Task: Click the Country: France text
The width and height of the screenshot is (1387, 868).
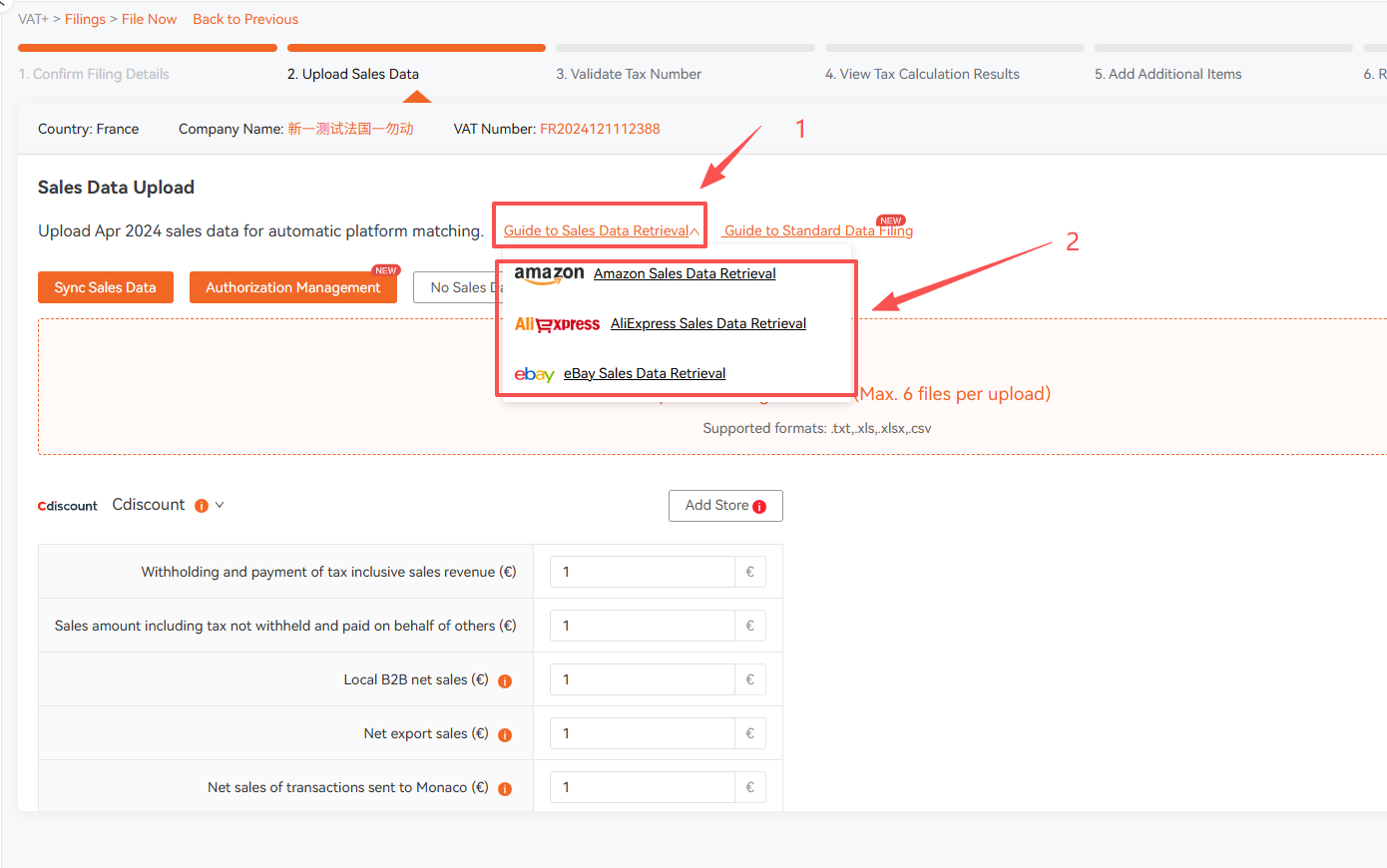Action: click(x=89, y=129)
